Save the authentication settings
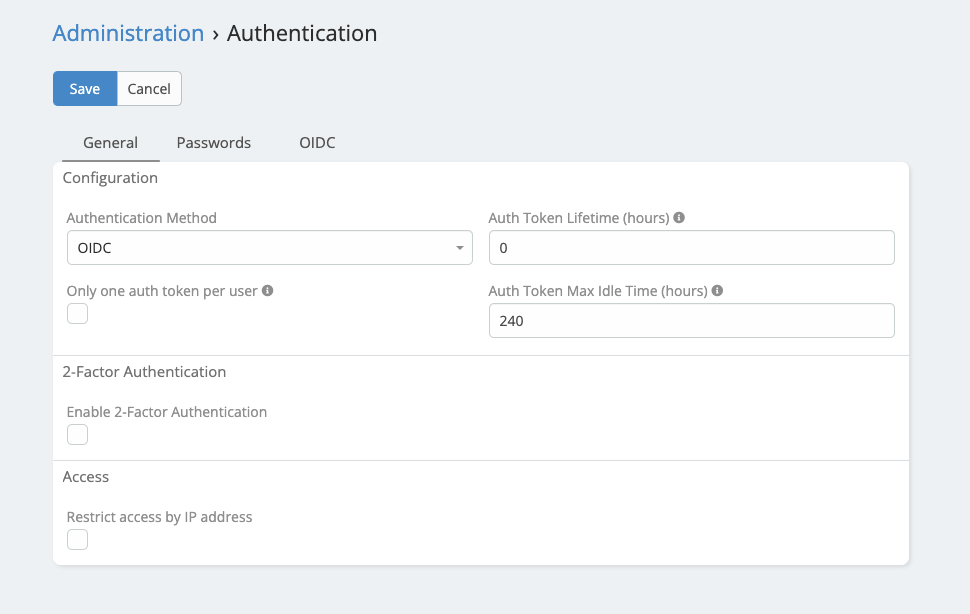The image size is (970, 614). [x=85, y=89]
